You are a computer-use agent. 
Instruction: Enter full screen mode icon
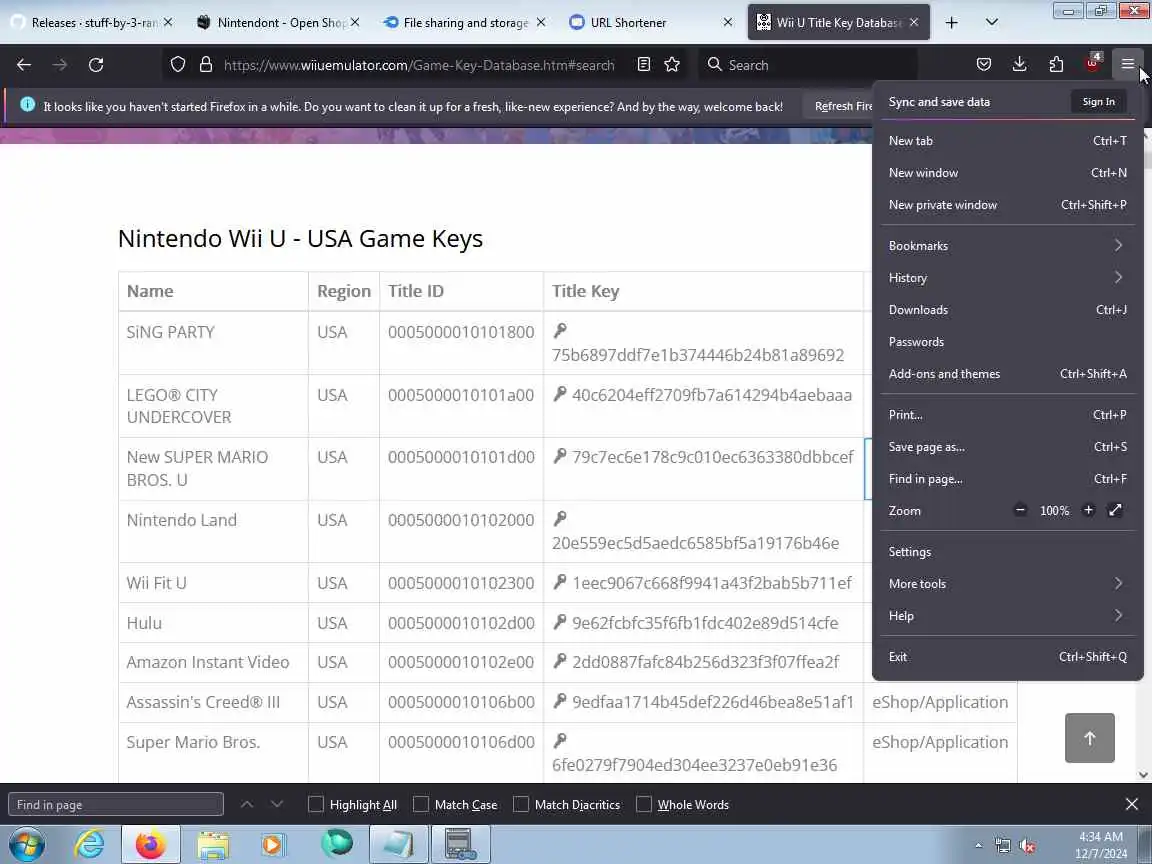1115,511
